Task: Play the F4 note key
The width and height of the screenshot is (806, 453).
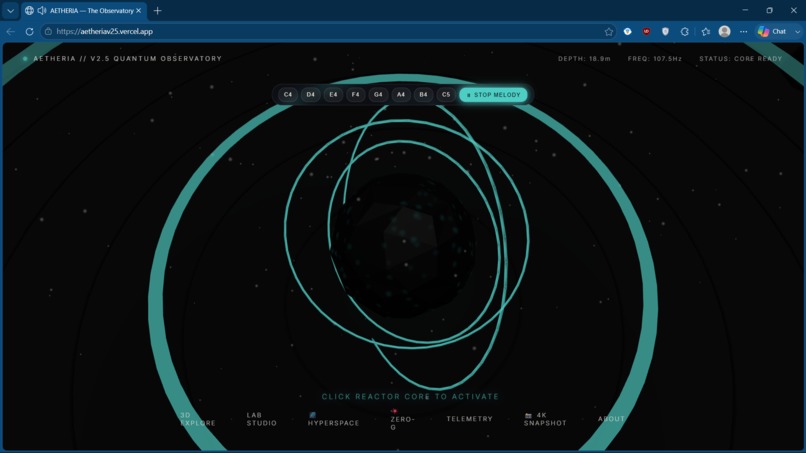Action: [x=355, y=95]
